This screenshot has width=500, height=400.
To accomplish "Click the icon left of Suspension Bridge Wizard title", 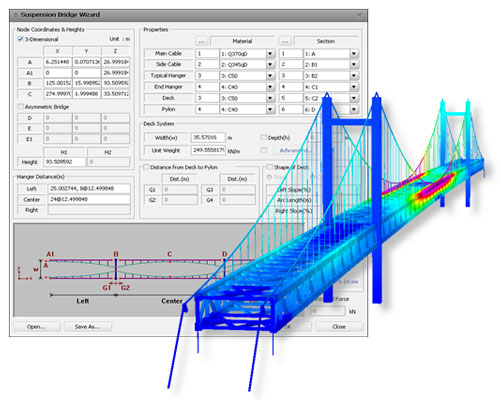I will [15, 15].
